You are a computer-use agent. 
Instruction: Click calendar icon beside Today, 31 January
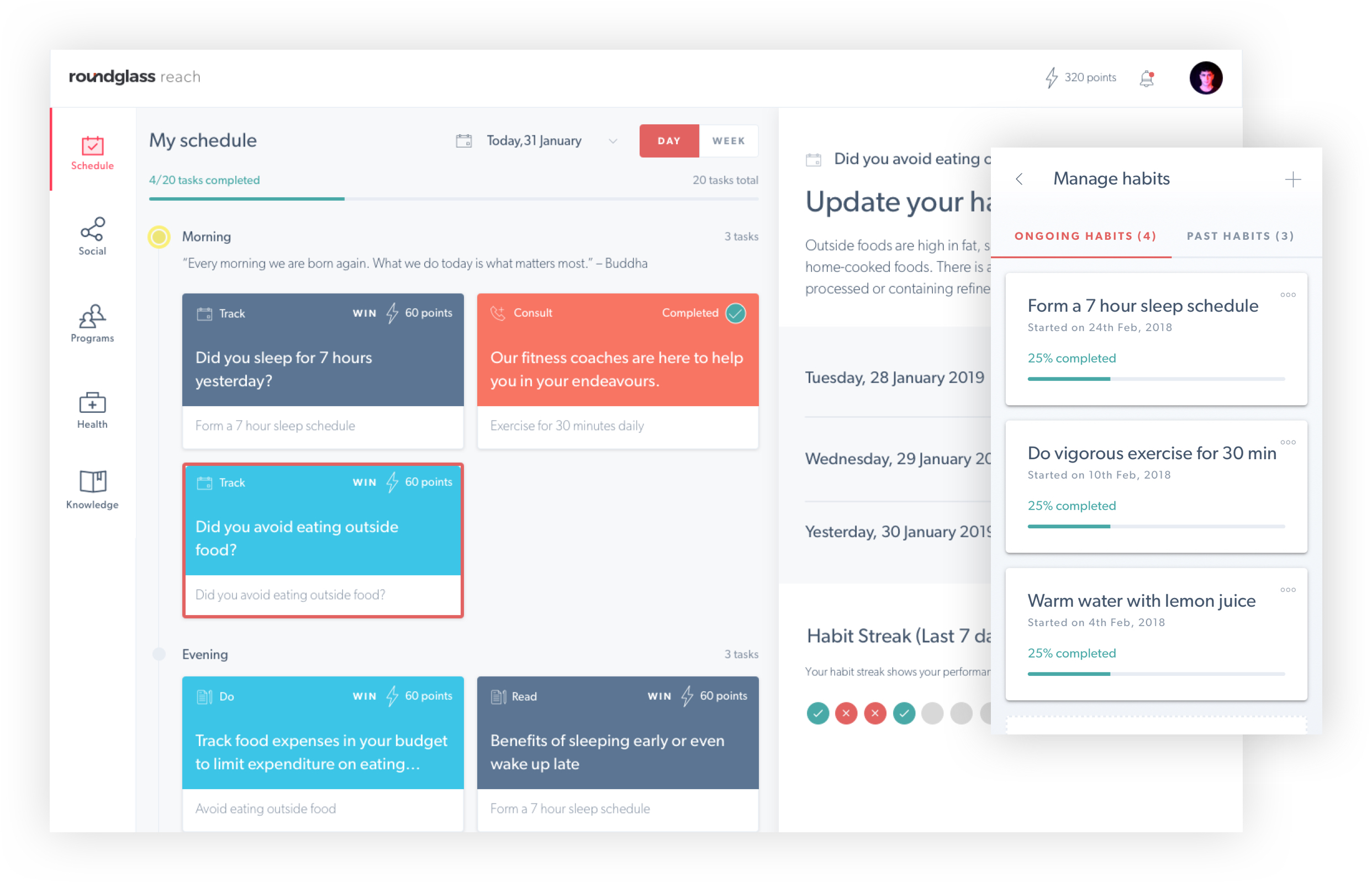pos(463,141)
